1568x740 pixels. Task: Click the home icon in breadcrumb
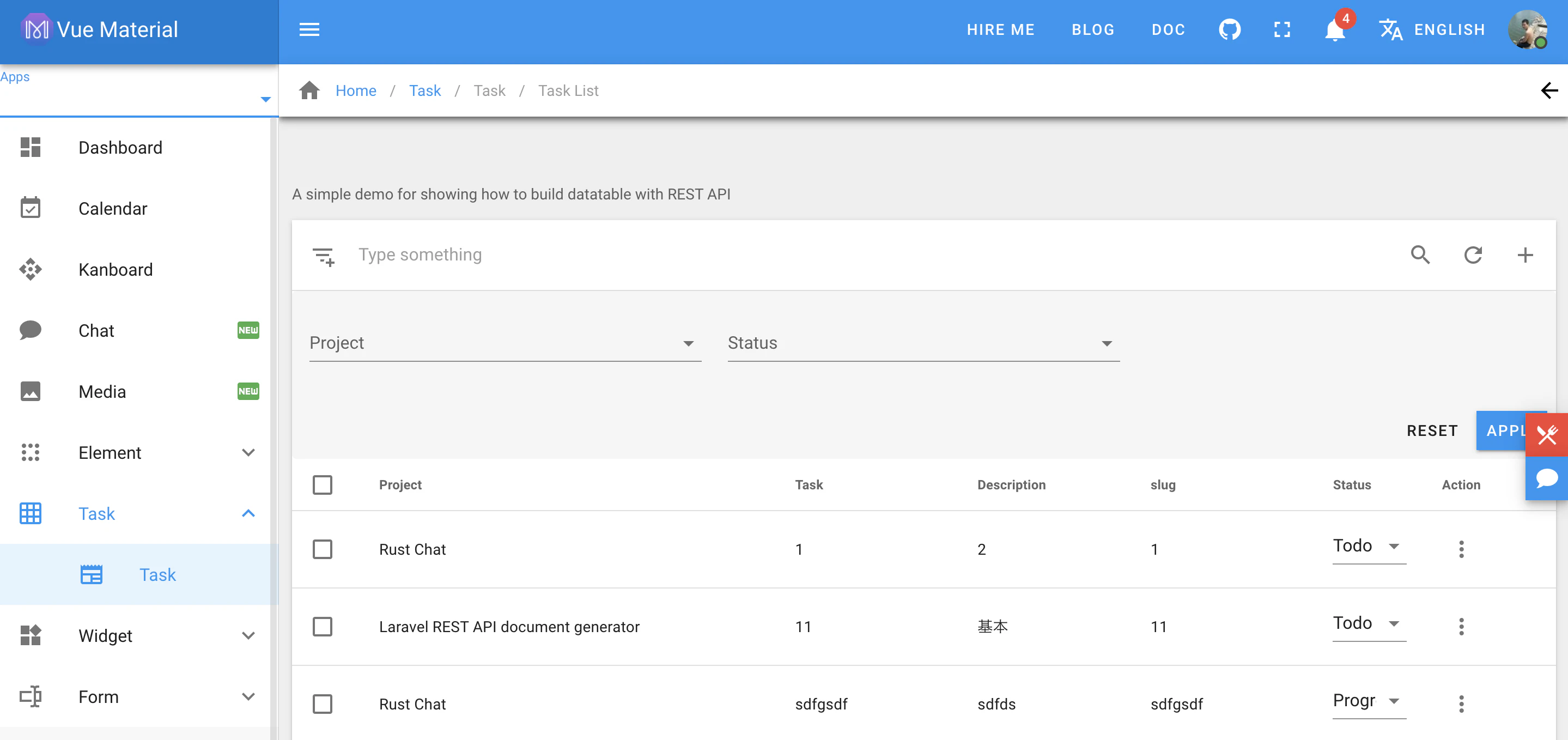click(x=309, y=90)
